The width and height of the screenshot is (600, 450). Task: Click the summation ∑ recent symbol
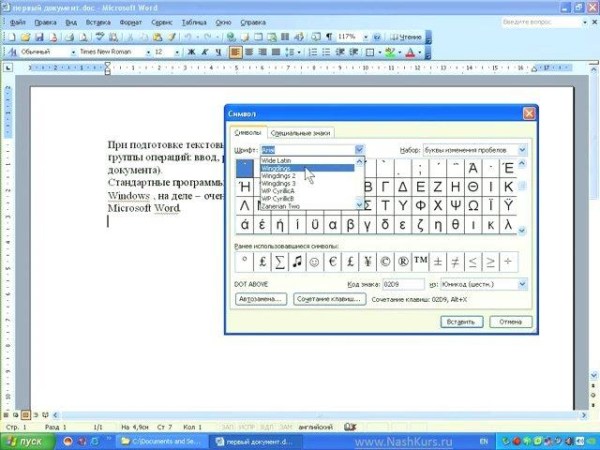tap(280, 262)
